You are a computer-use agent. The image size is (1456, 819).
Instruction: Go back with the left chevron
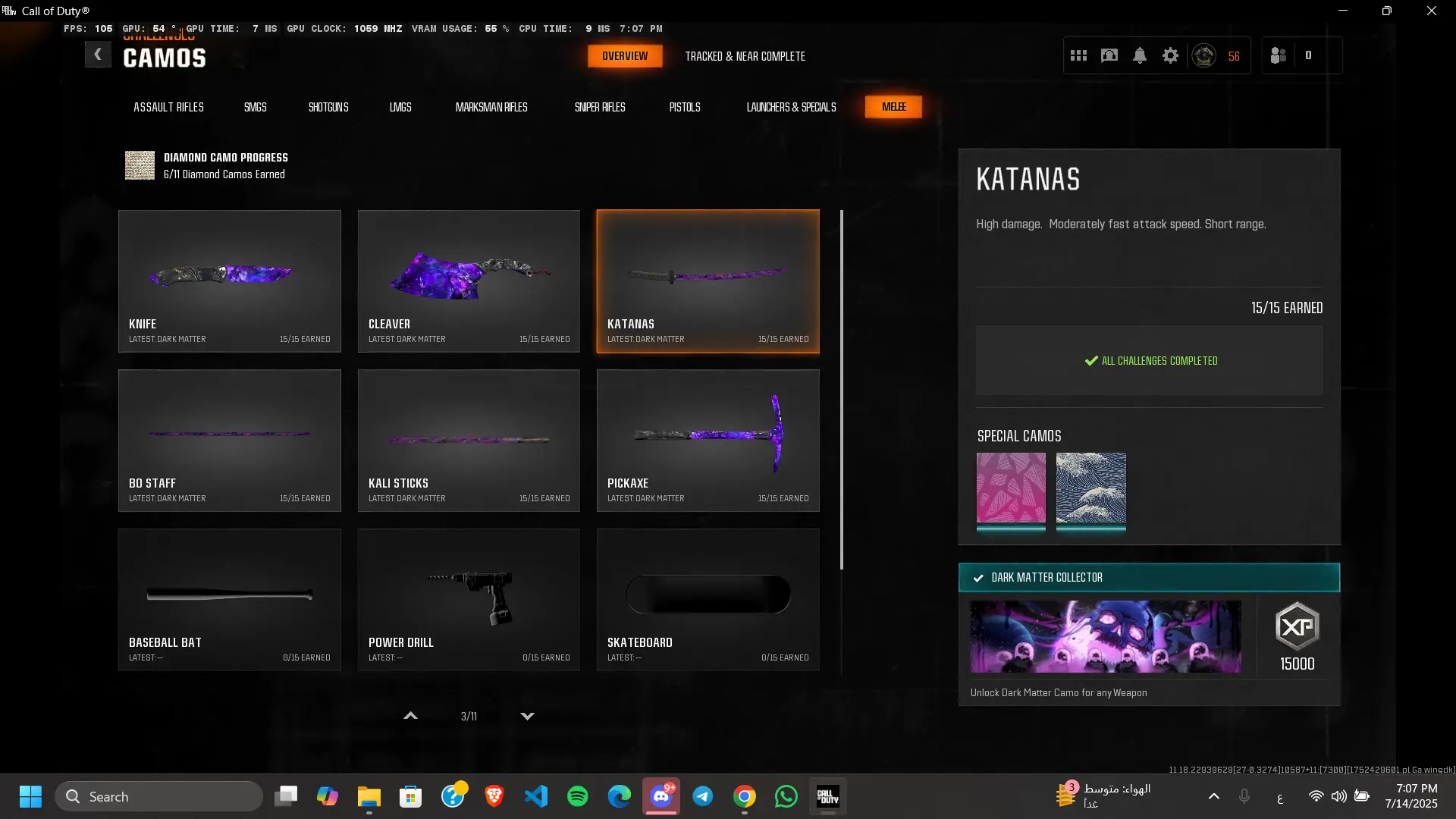tap(98, 55)
